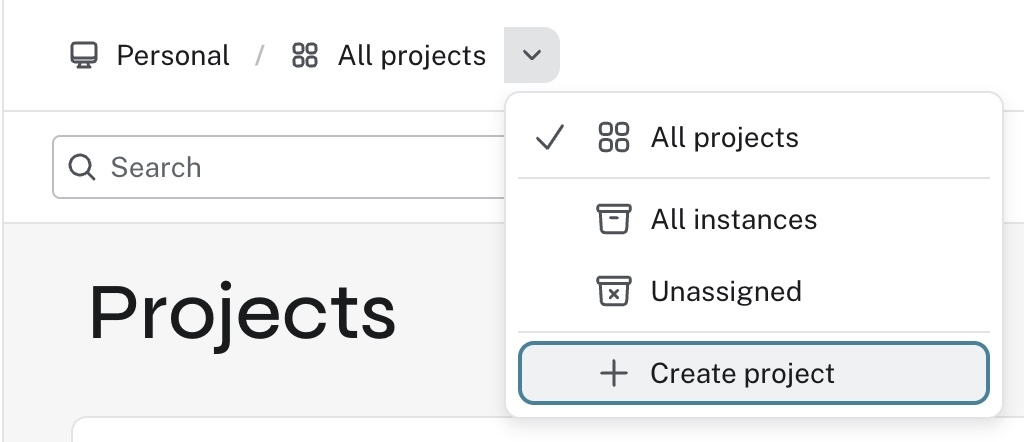Click the slash separator in the breadcrumb
The image size is (1024, 442).
[x=260, y=55]
